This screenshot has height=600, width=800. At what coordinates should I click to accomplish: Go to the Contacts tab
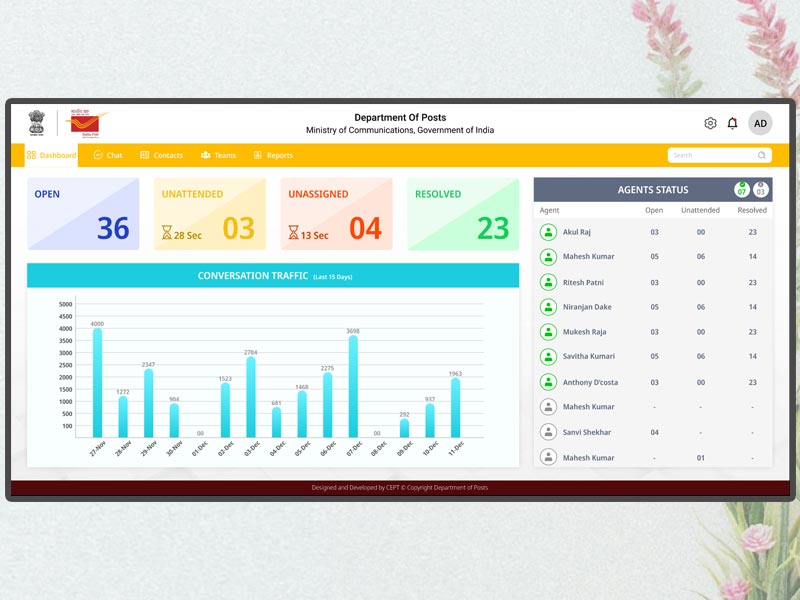pos(162,155)
